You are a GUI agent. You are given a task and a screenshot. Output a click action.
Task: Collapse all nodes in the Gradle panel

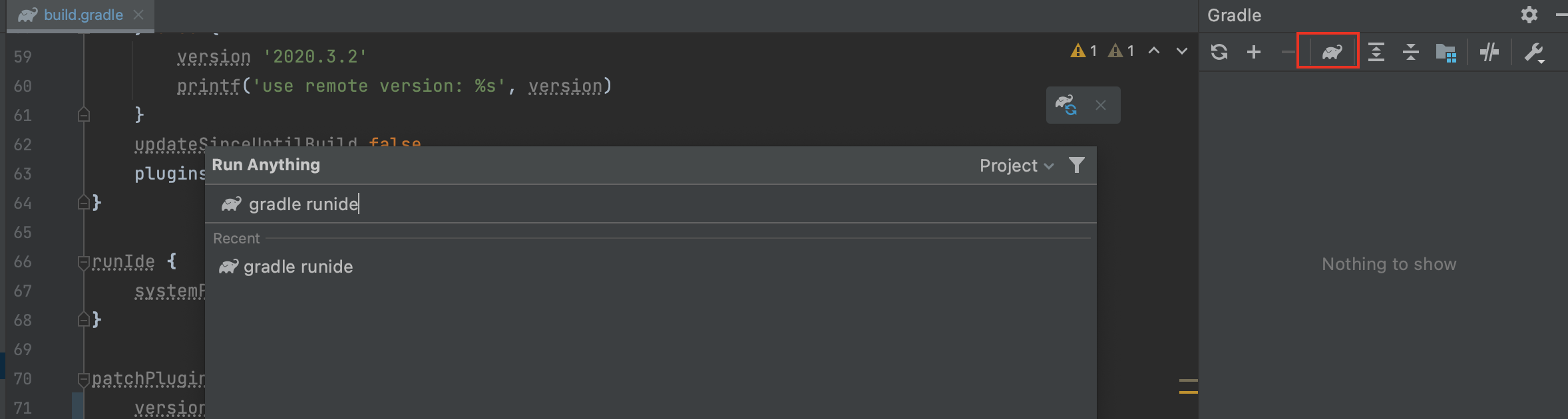[1411, 51]
